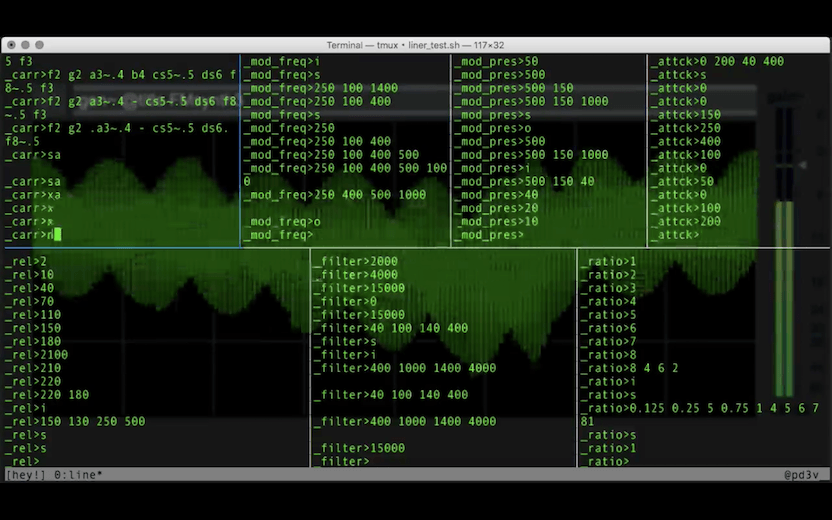Click the @pd3v label in status bar

(x=801, y=475)
